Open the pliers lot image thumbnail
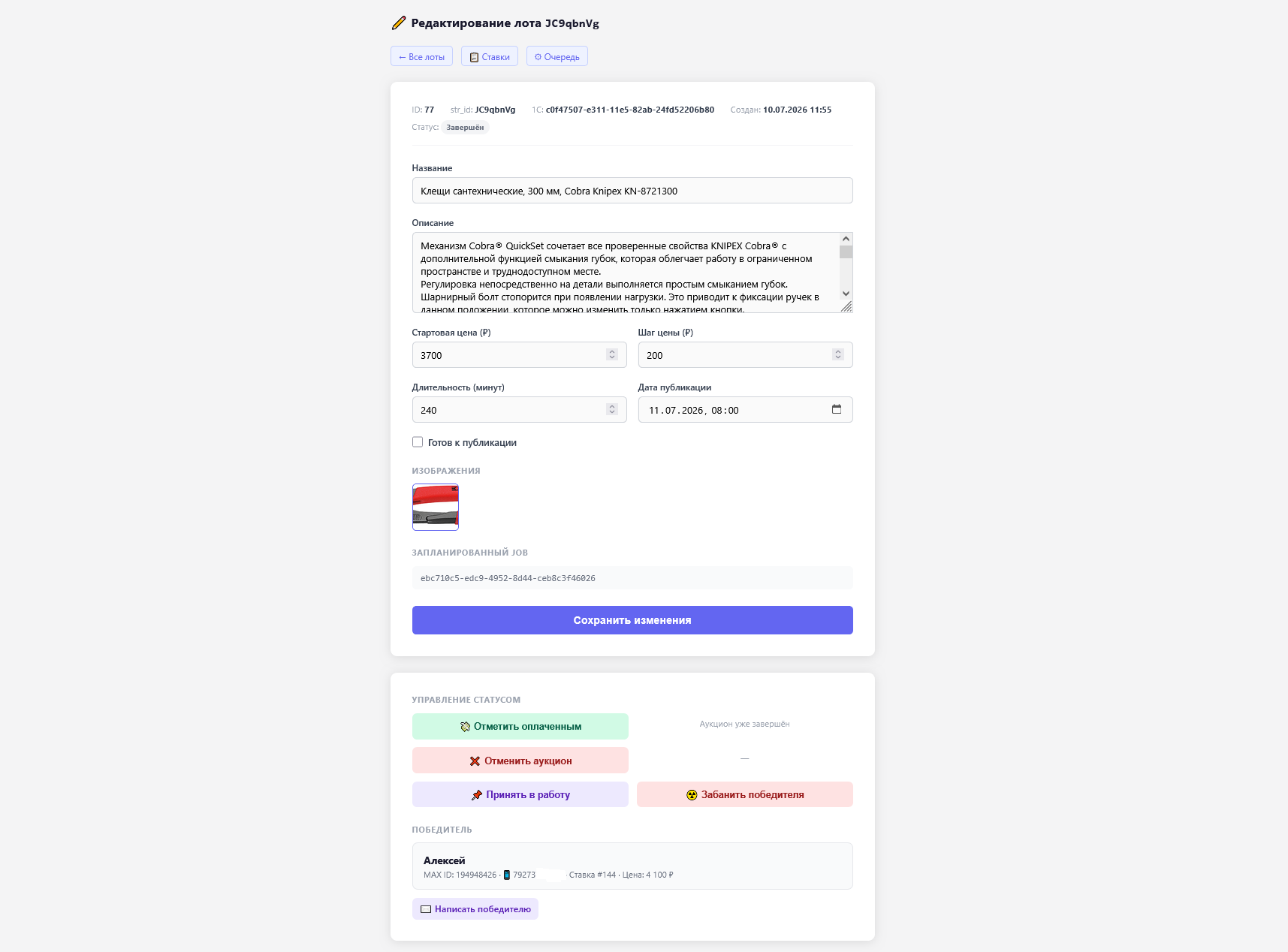Screen dimensions: 1288x952 click(436, 508)
